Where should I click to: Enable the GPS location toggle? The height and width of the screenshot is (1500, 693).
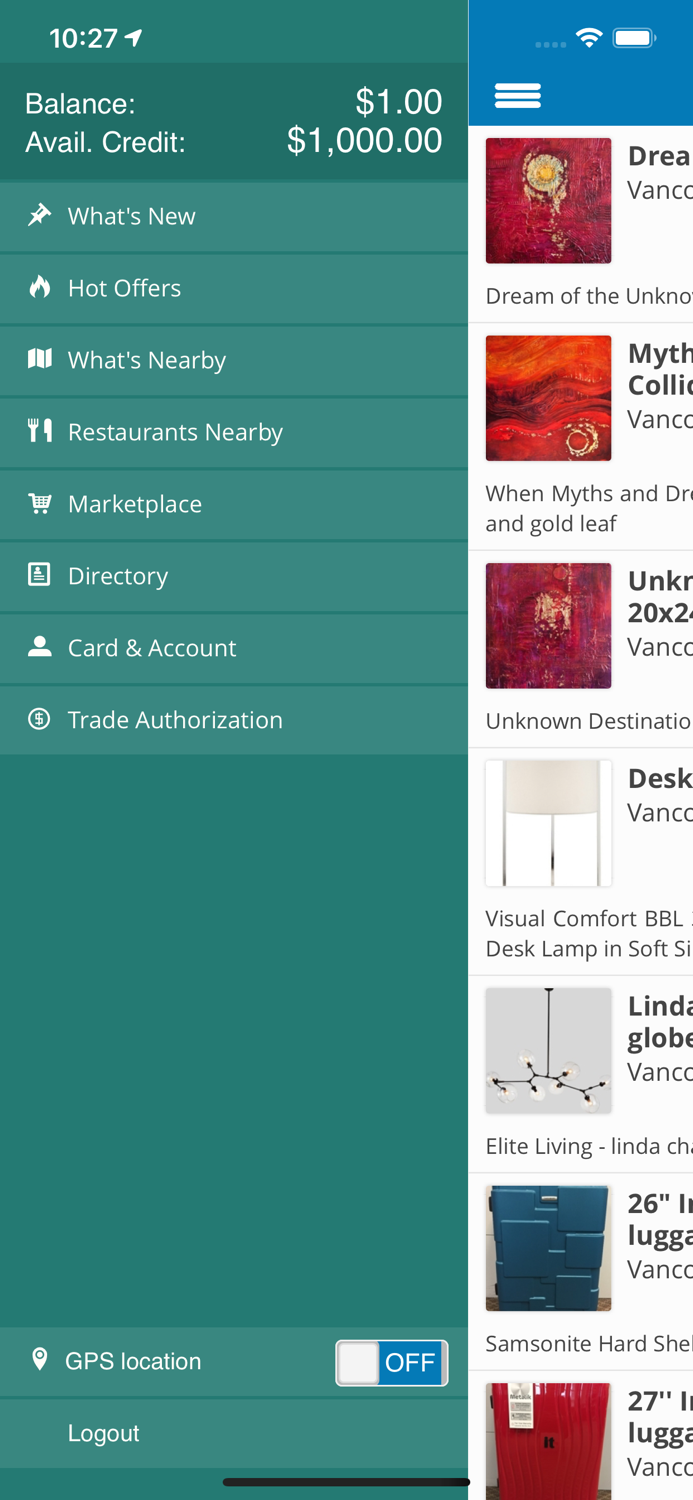[391, 1362]
